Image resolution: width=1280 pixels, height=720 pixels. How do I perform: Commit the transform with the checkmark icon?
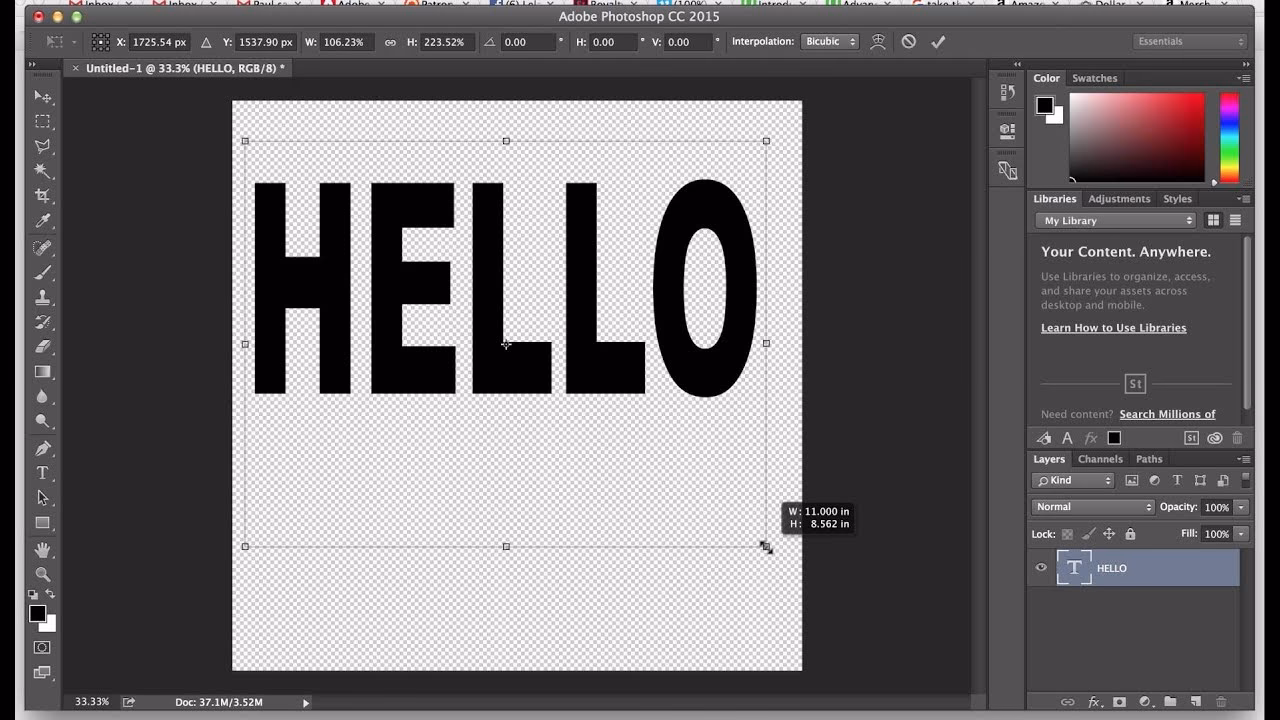click(937, 42)
